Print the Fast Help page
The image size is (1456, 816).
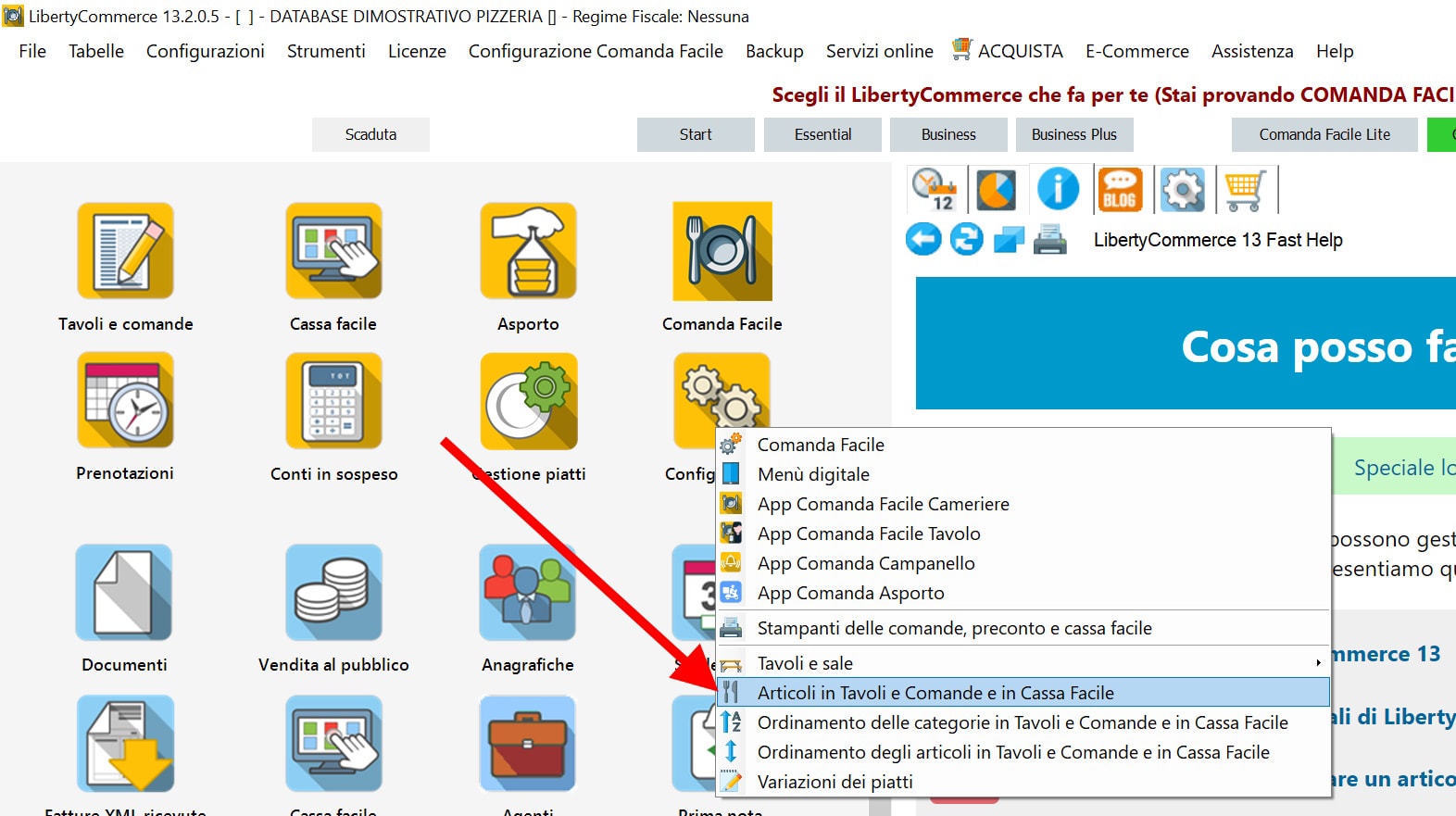click(x=1050, y=240)
